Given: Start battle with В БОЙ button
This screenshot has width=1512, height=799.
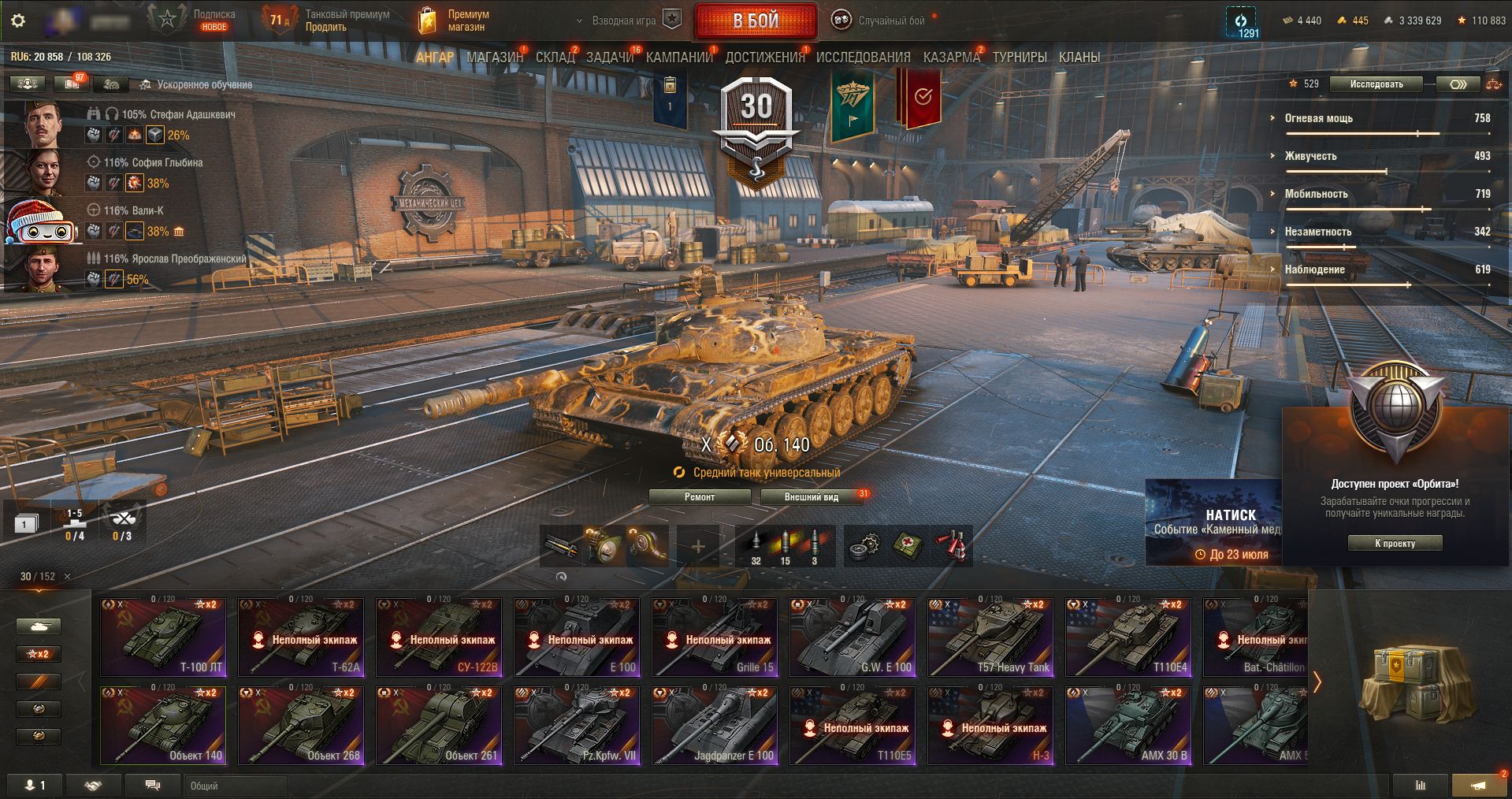Looking at the screenshot, I should [756, 21].
